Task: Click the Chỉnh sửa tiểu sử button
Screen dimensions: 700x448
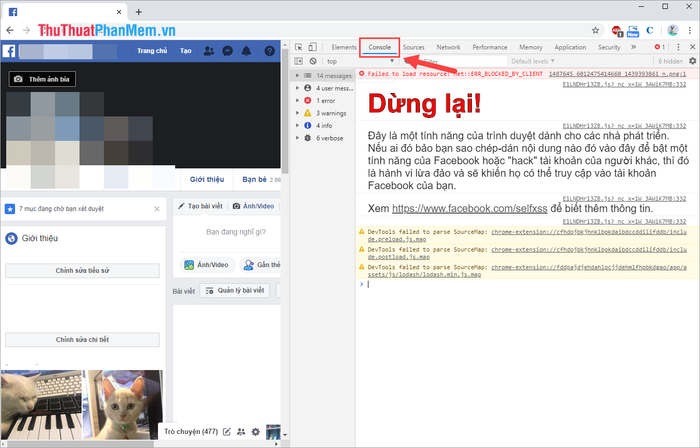Action: (x=82, y=270)
